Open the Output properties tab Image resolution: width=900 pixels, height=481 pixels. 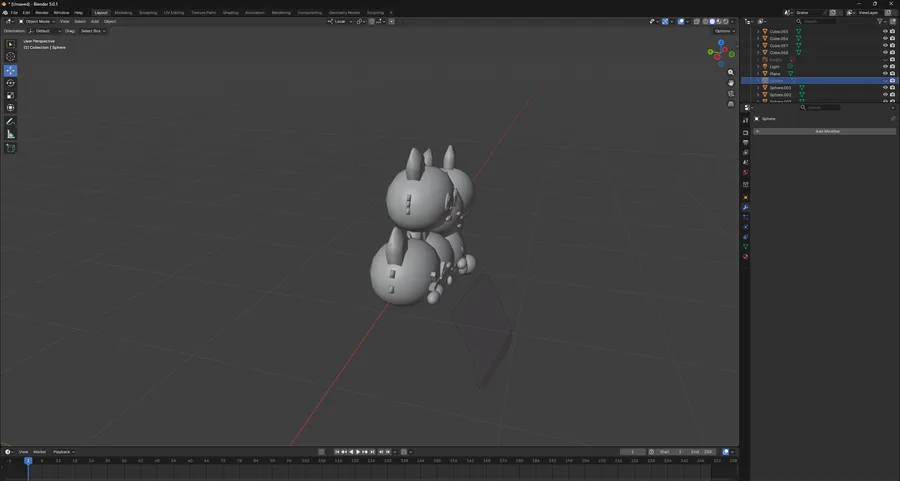point(746,143)
